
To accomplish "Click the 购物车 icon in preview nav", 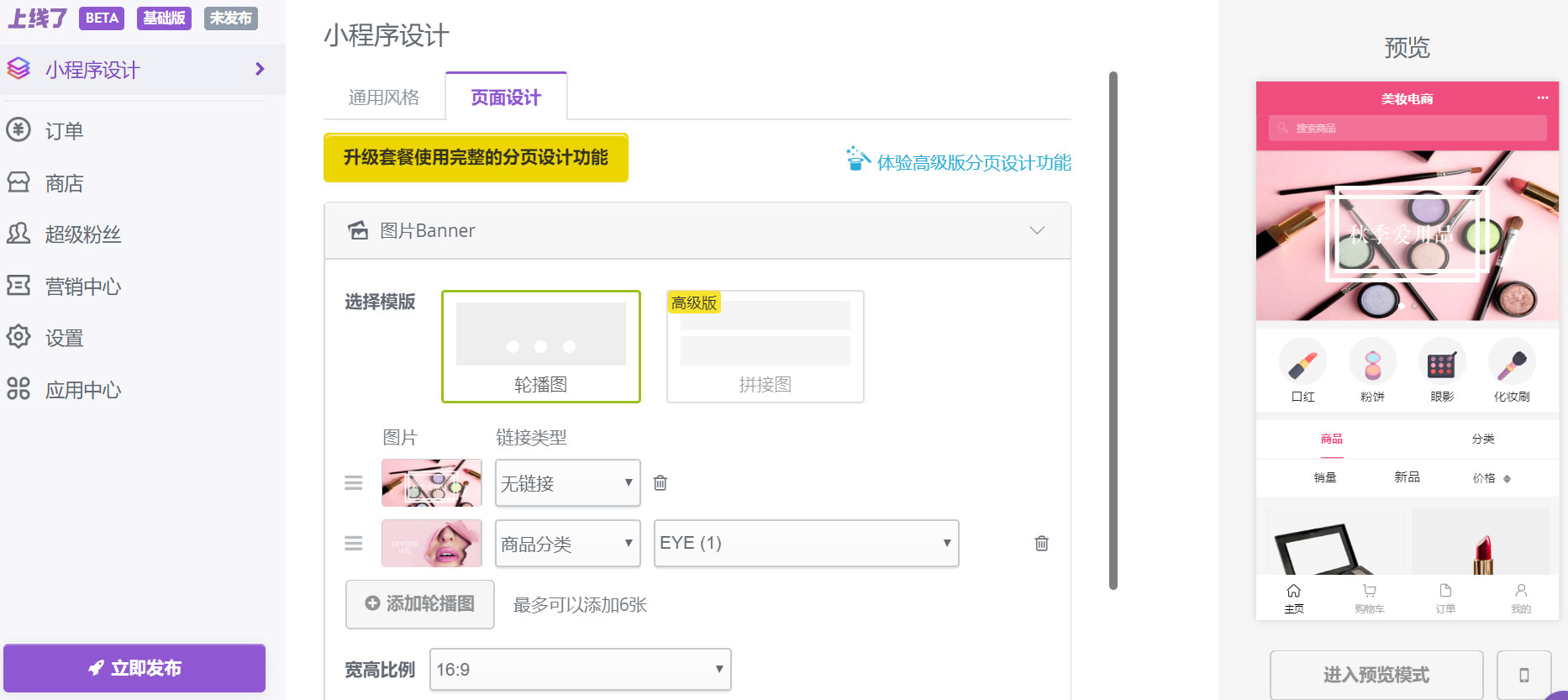I will 1370,592.
